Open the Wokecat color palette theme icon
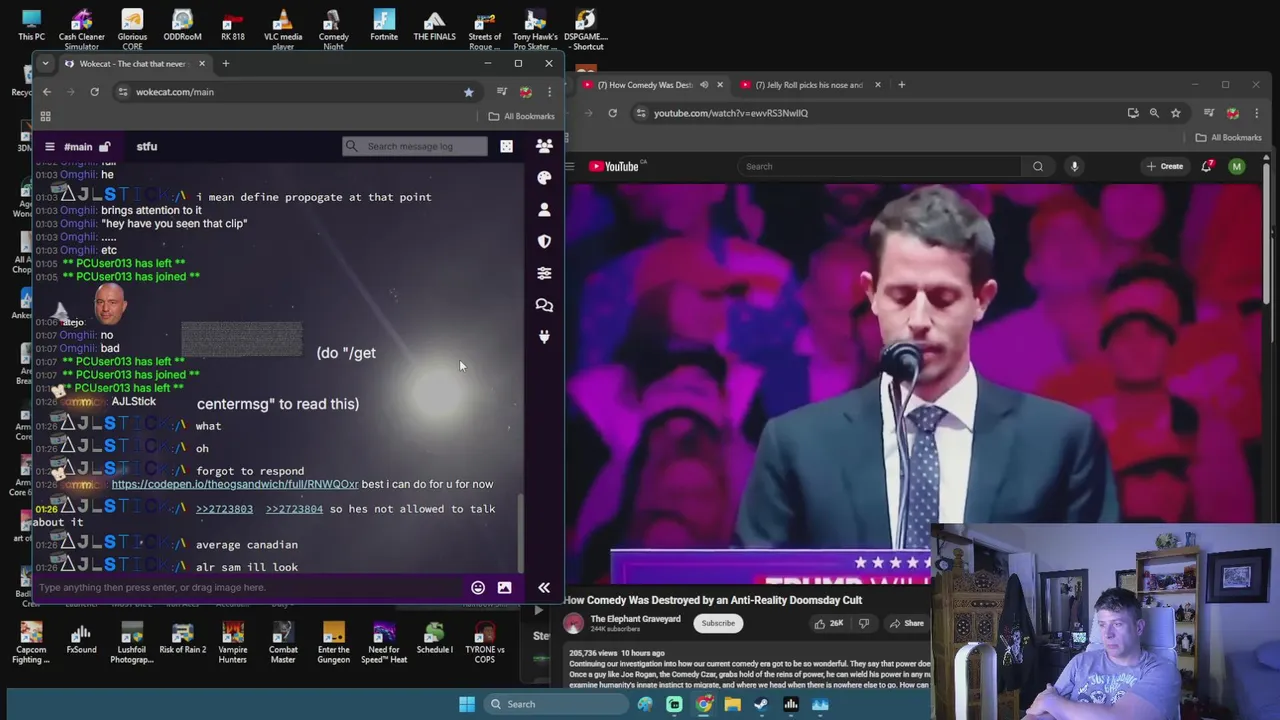 point(544,177)
